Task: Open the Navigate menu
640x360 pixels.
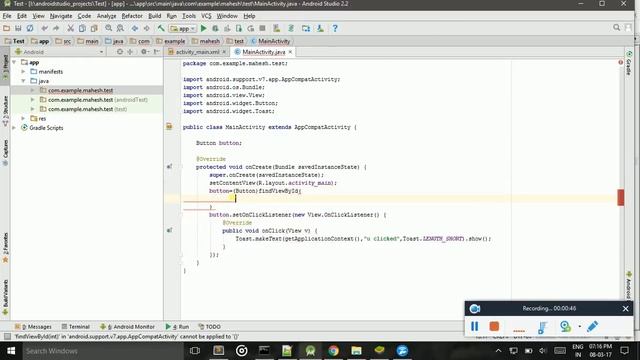Action: (x=61, y=16)
